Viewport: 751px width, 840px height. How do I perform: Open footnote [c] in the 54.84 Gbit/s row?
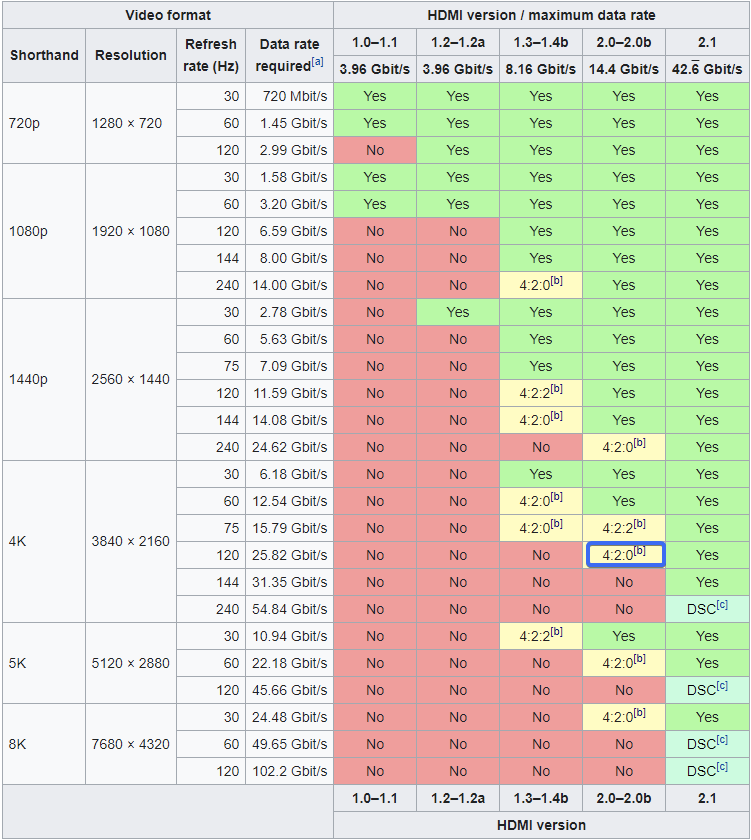[x=722, y=605]
